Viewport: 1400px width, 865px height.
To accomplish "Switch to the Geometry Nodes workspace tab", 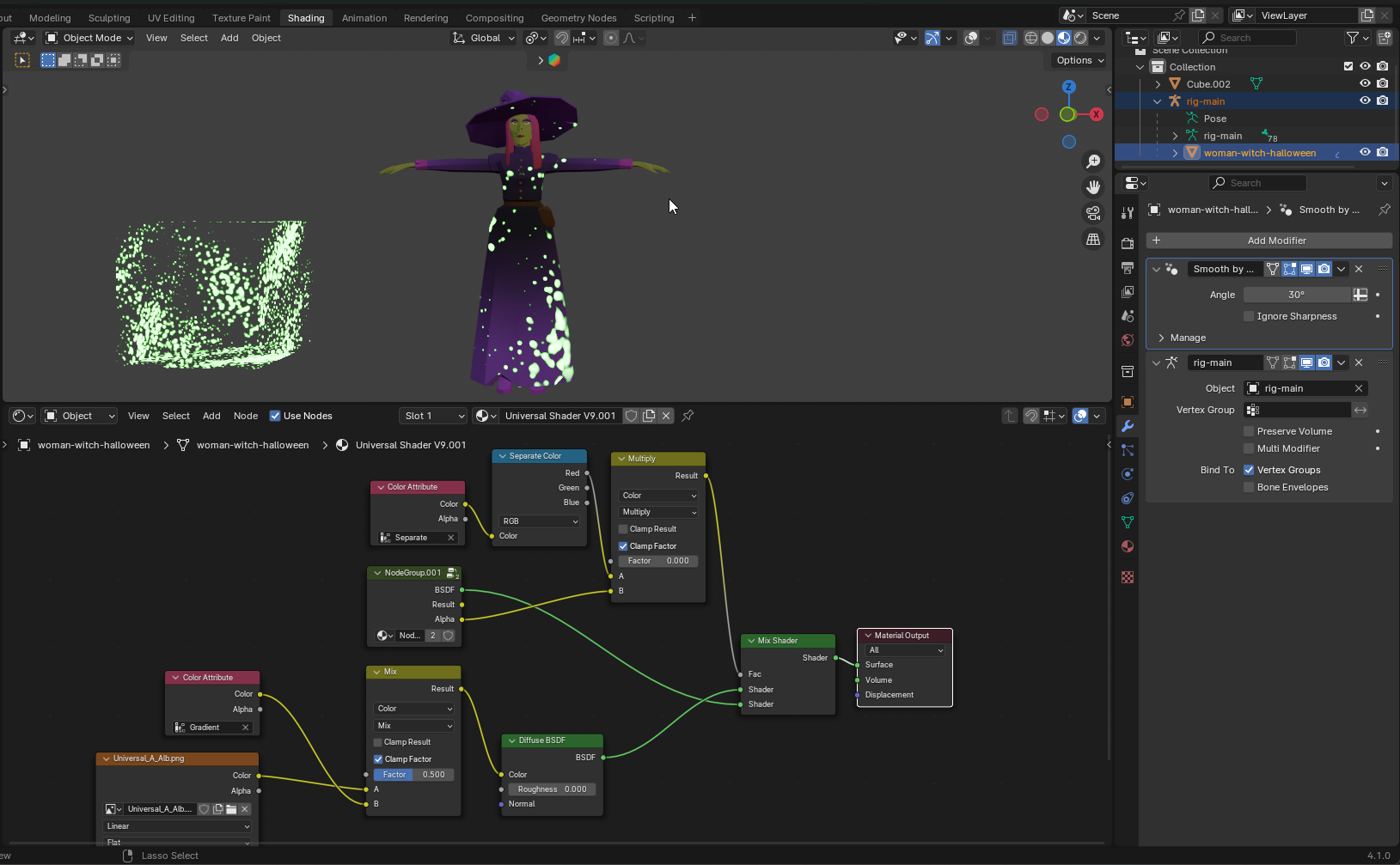I will (x=578, y=17).
